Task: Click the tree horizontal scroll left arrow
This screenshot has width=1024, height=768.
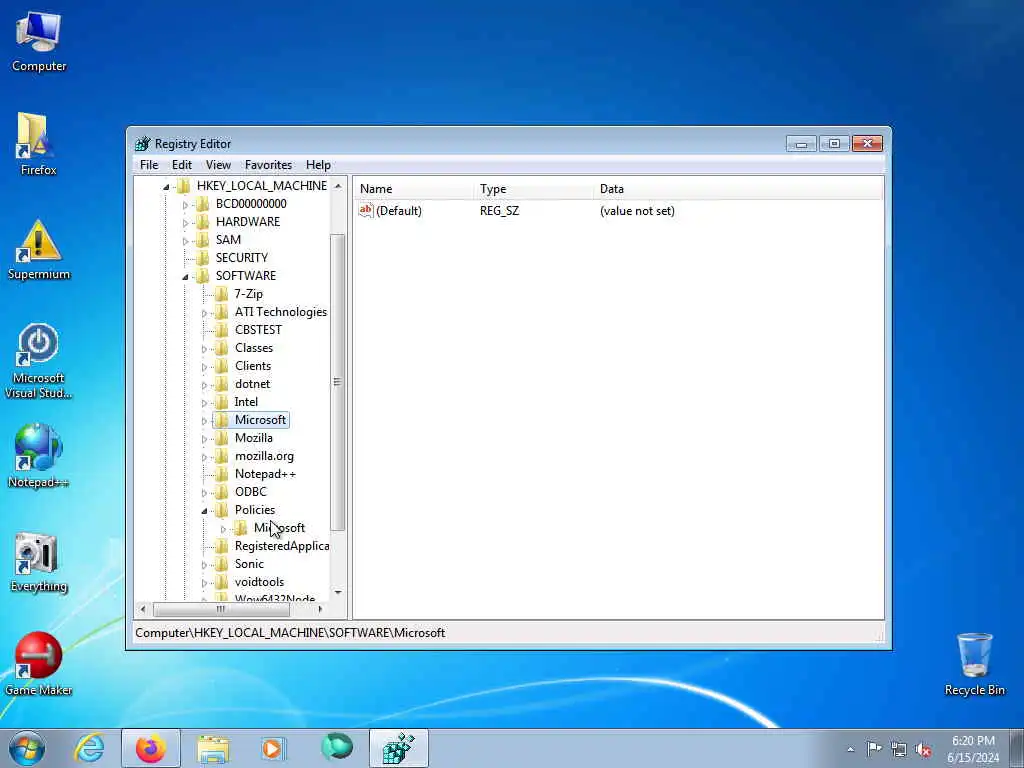Action: click(x=143, y=609)
